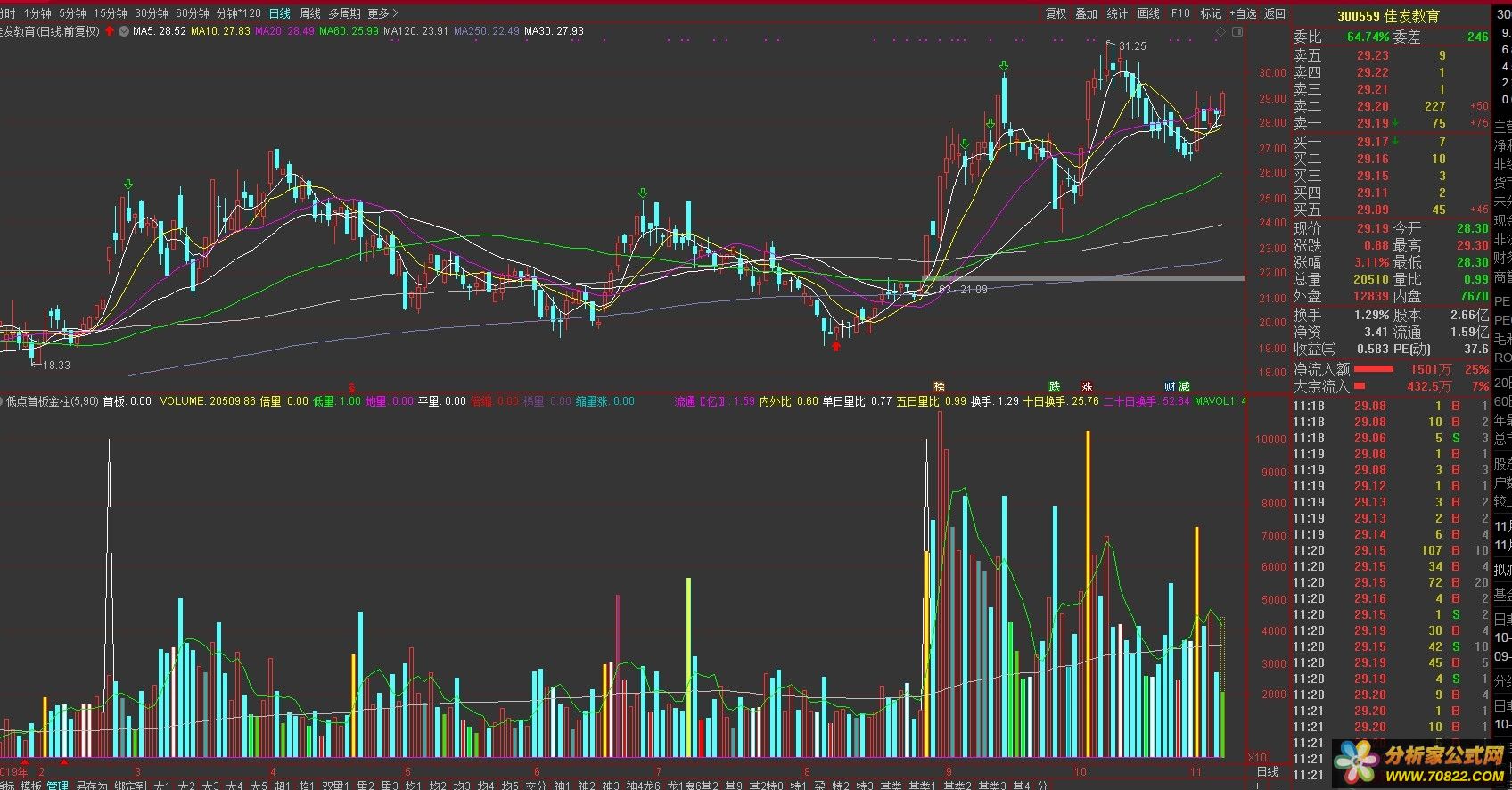
Task: Select the 大5 indicator tab
Action: click(259, 786)
